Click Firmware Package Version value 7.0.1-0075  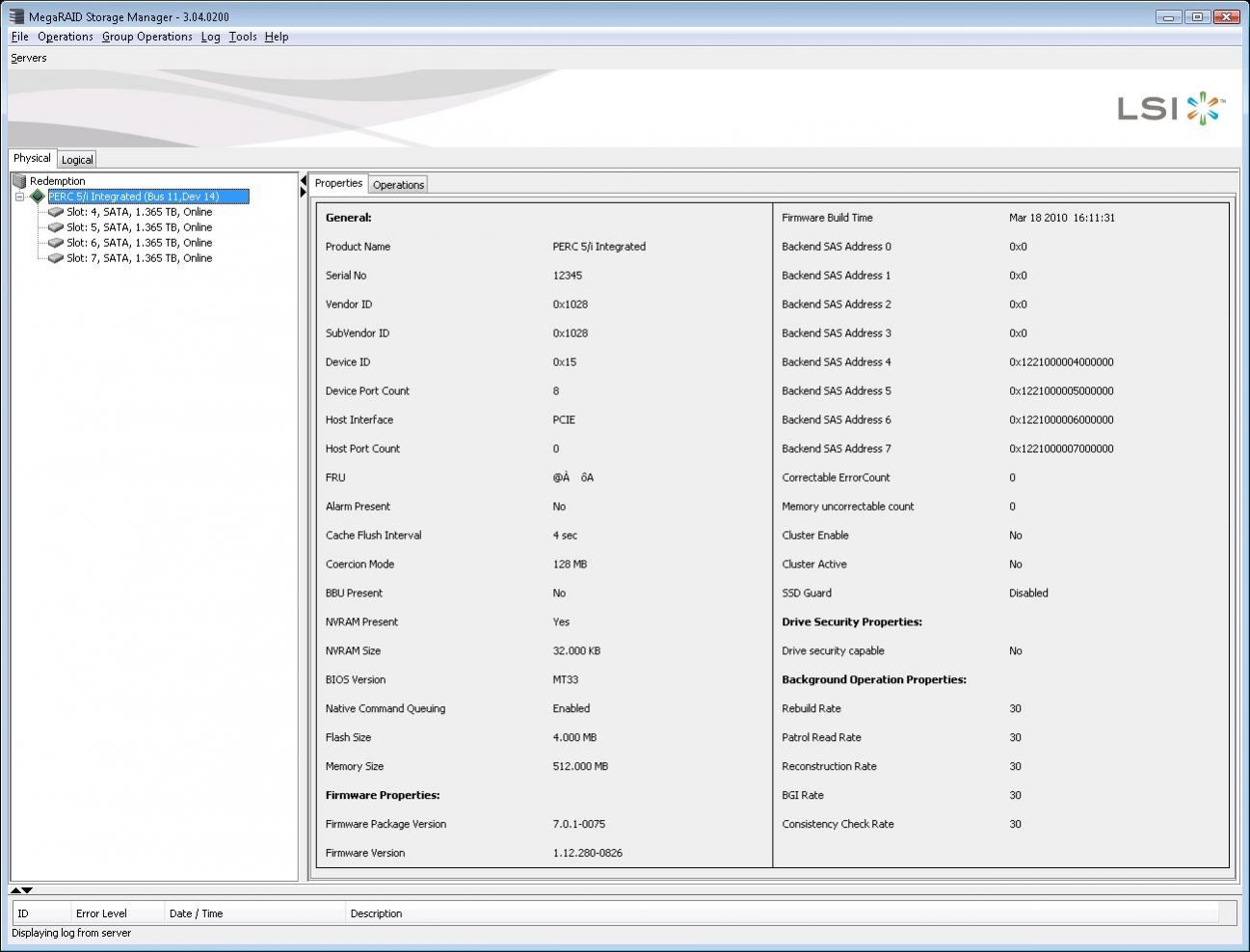[x=578, y=824]
